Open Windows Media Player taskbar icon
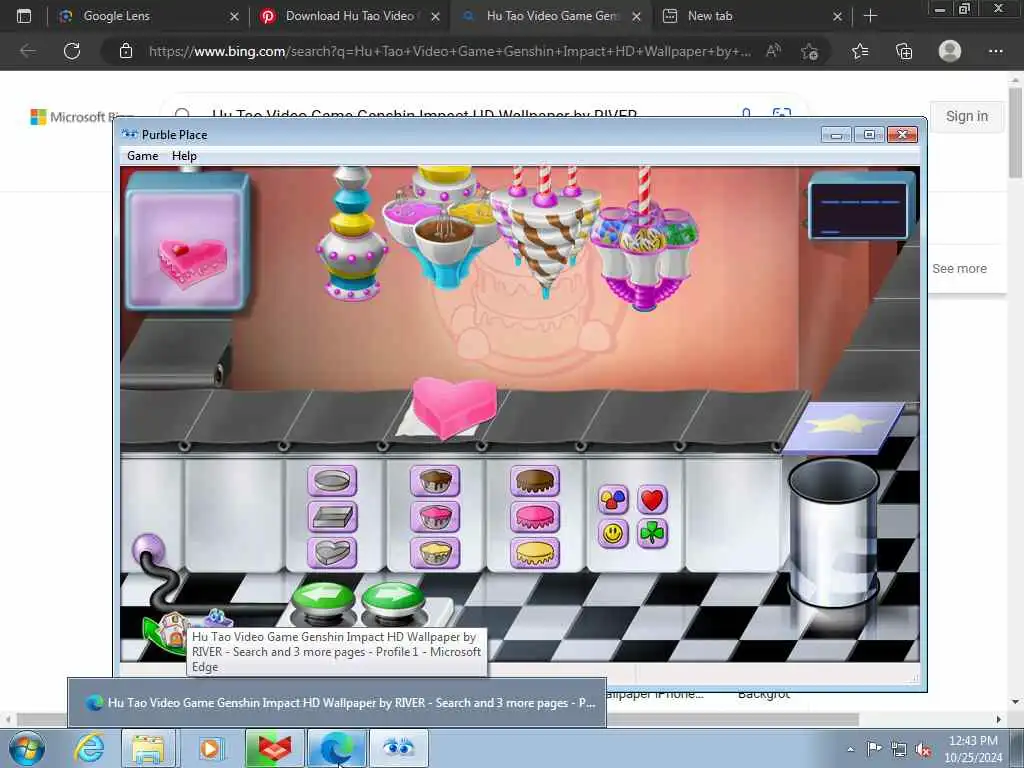This screenshot has height=768, width=1024. coord(210,748)
